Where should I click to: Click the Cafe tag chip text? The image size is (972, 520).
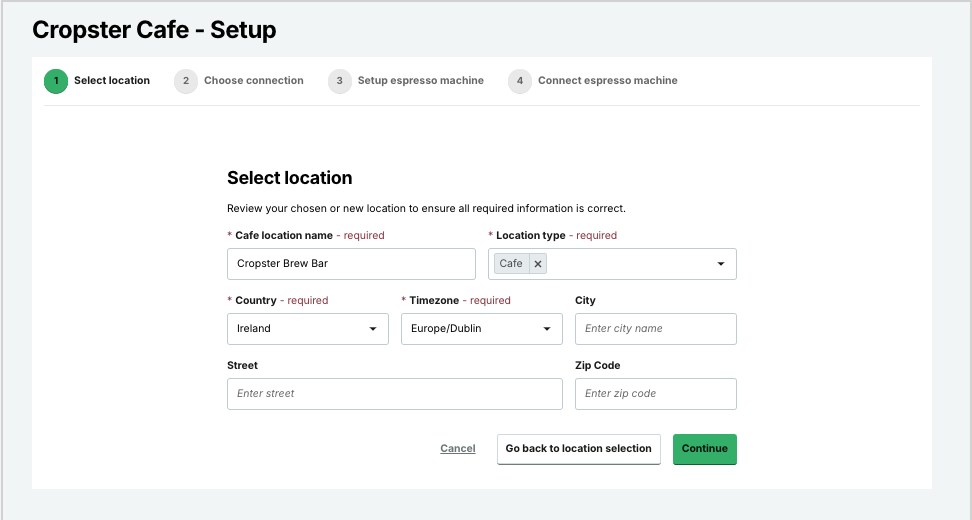(x=511, y=263)
